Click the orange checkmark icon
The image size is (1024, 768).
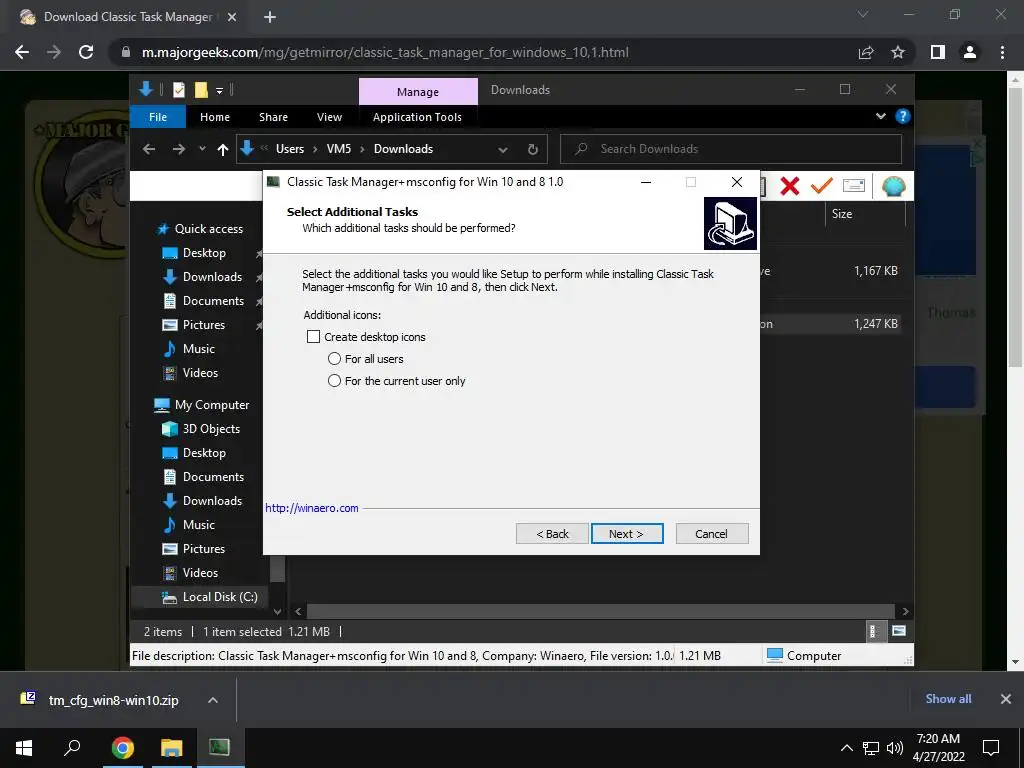click(x=822, y=186)
